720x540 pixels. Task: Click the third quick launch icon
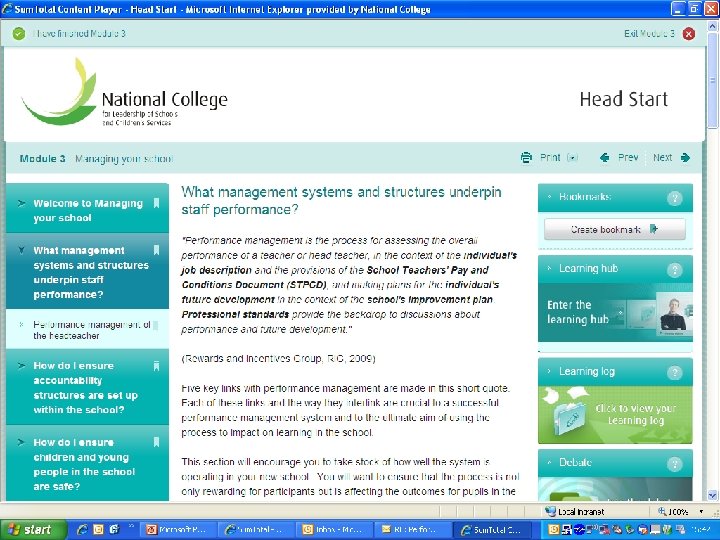114,529
